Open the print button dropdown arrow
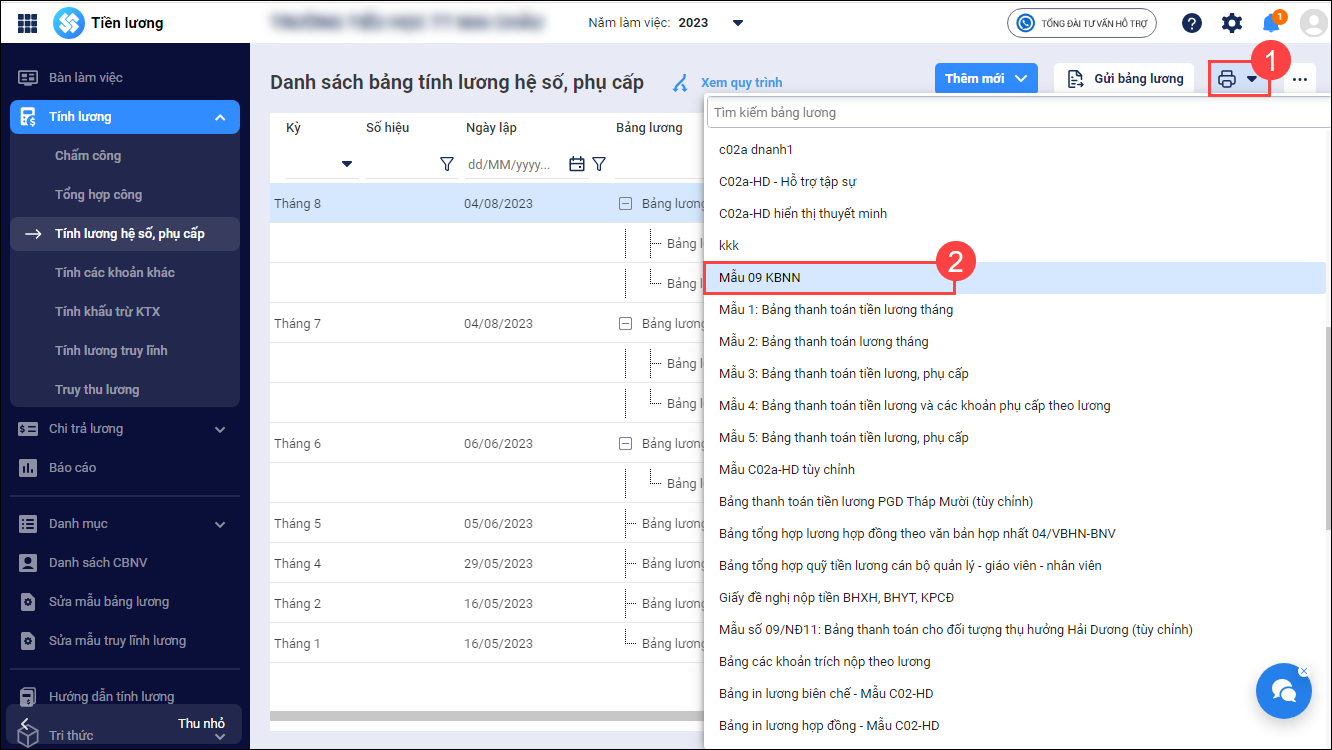The image size is (1332, 750). pos(1251,79)
